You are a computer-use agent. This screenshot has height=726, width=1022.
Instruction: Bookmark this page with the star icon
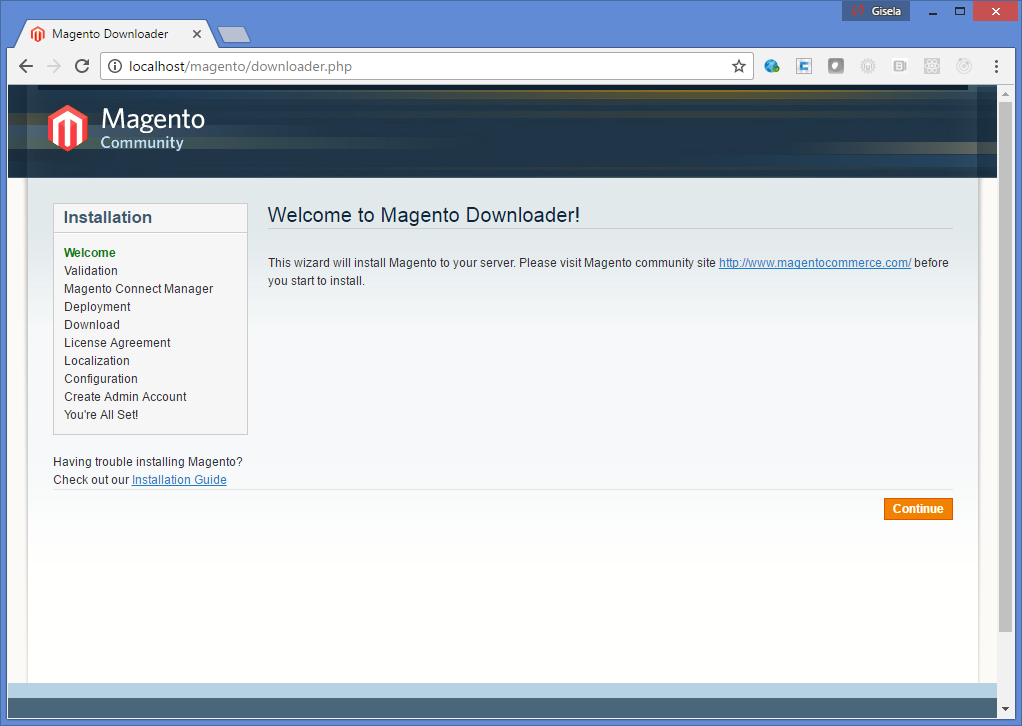click(x=739, y=67)
